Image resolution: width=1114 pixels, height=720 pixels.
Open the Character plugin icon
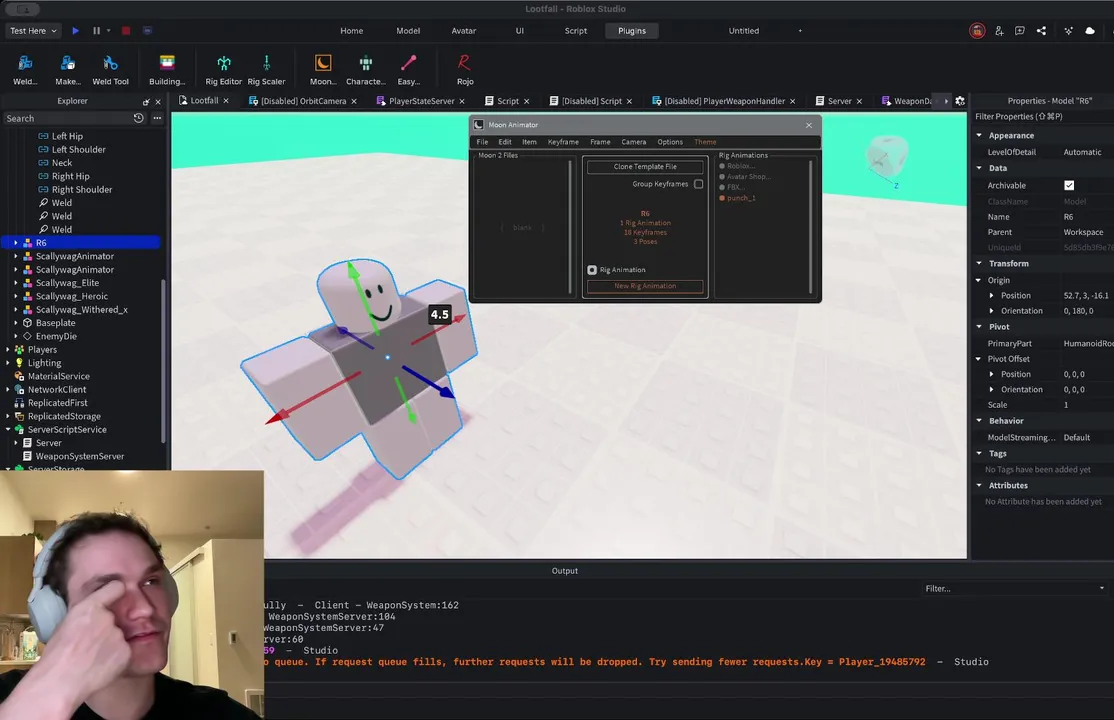(x=366, y=70)
